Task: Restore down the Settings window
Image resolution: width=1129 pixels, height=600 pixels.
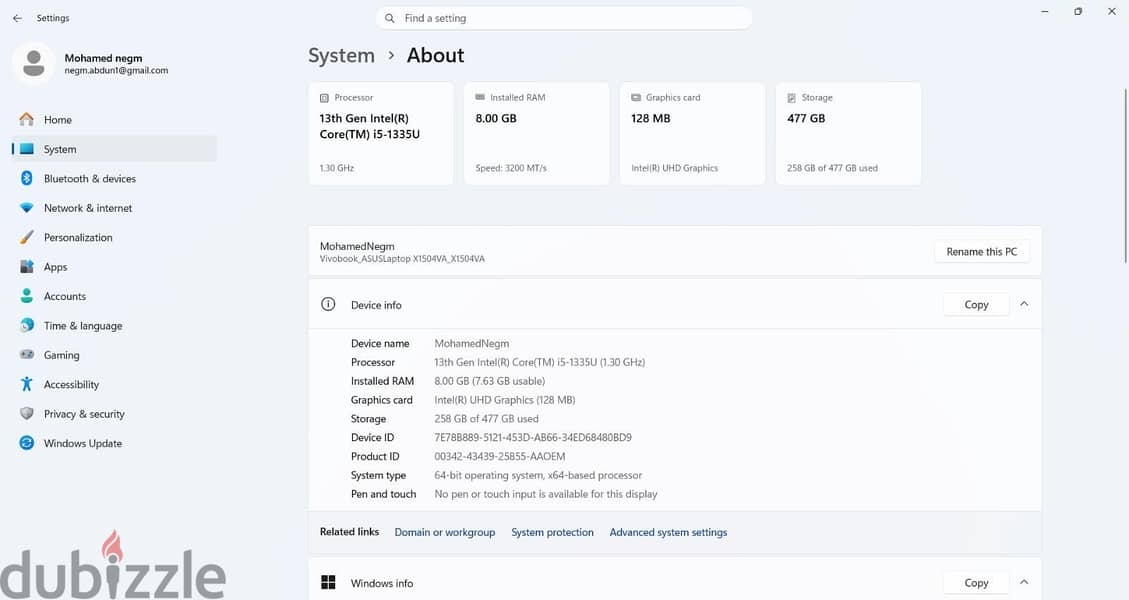Action: tap(1078, 12)
